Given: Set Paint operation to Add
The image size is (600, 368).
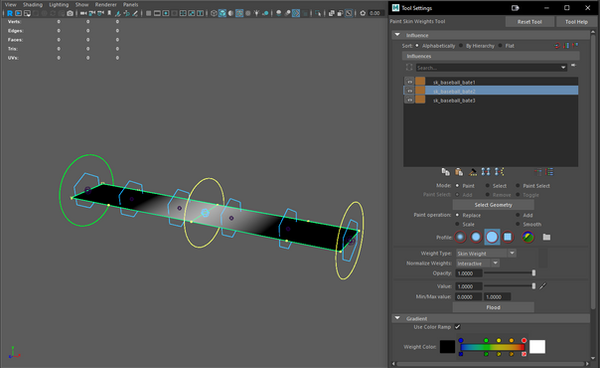Looking at the screenshot, I should point(518,215).
